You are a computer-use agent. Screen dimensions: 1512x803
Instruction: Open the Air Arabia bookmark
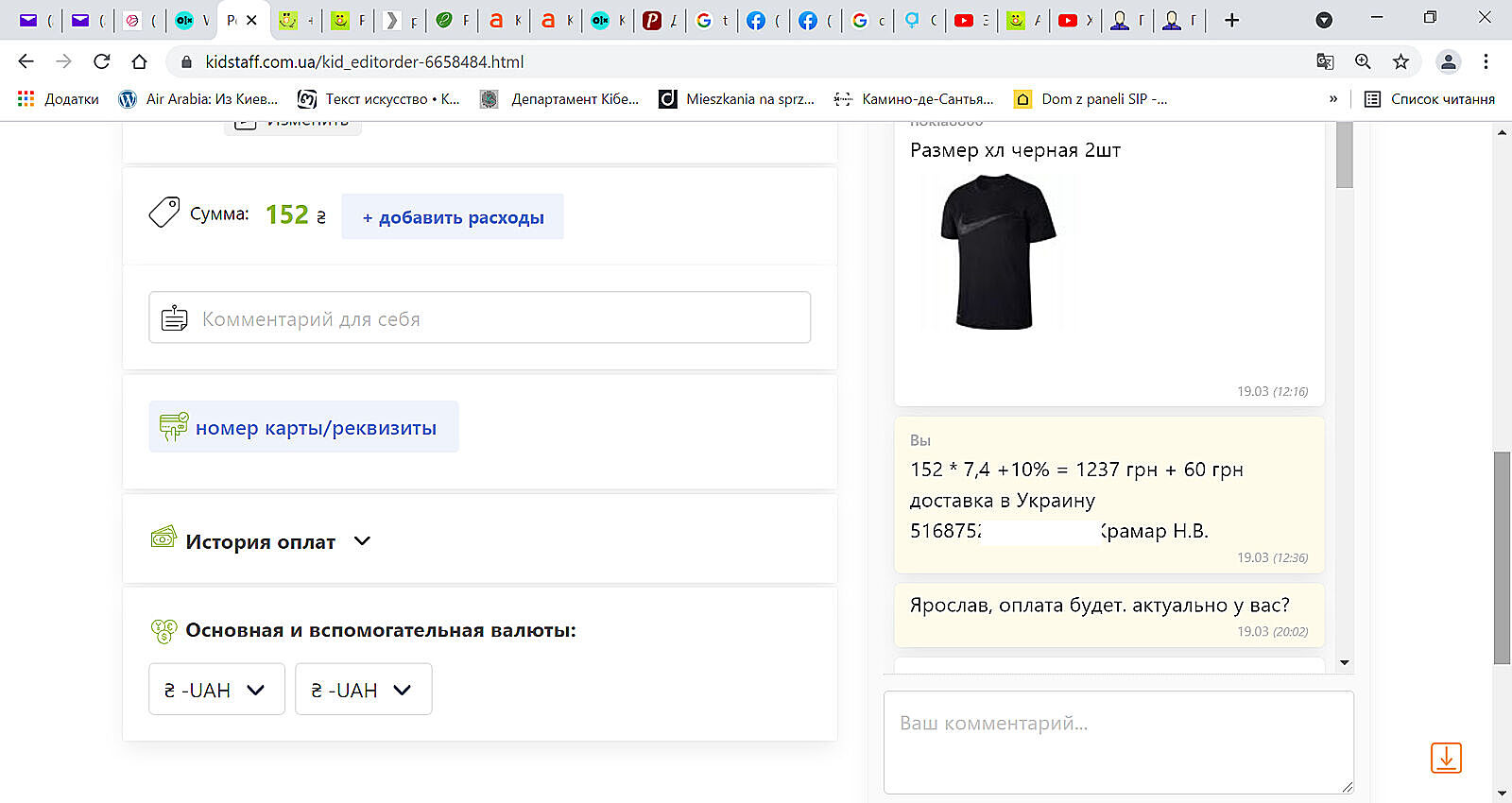(198, 99)
